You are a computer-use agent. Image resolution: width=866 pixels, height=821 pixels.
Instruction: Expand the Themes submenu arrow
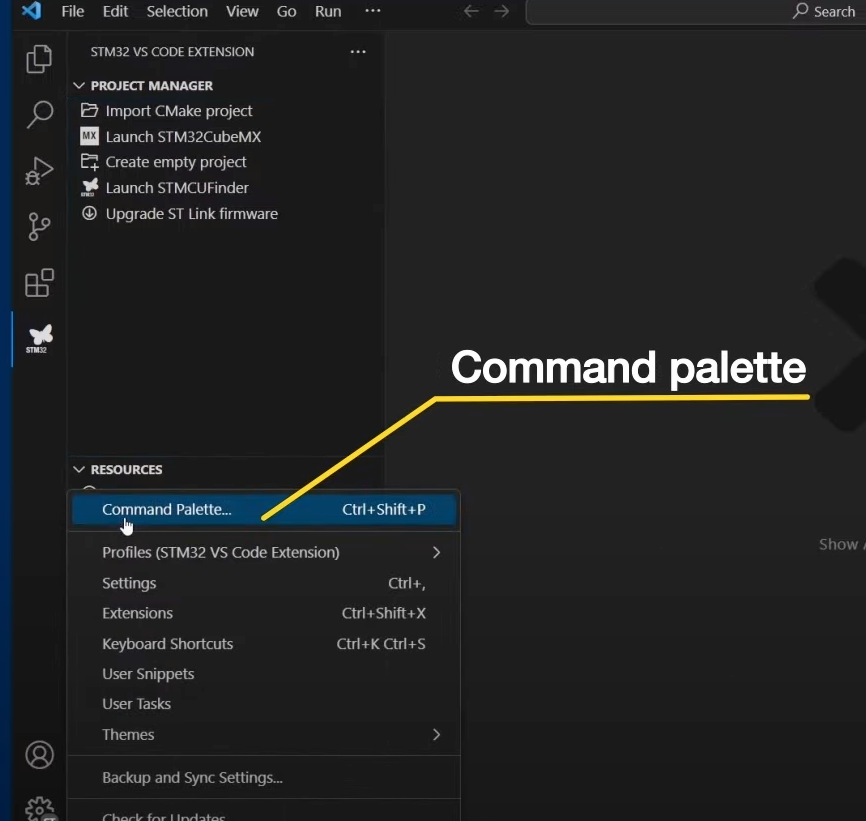pos(436,735)
